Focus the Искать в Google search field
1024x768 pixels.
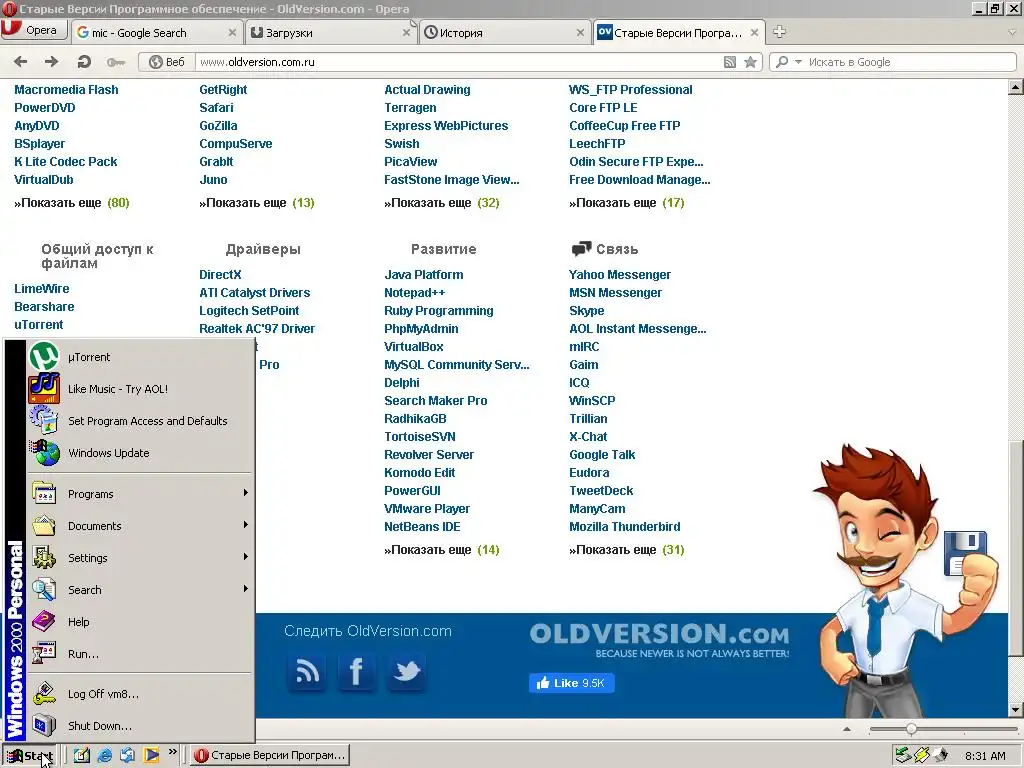click(910, 62)
